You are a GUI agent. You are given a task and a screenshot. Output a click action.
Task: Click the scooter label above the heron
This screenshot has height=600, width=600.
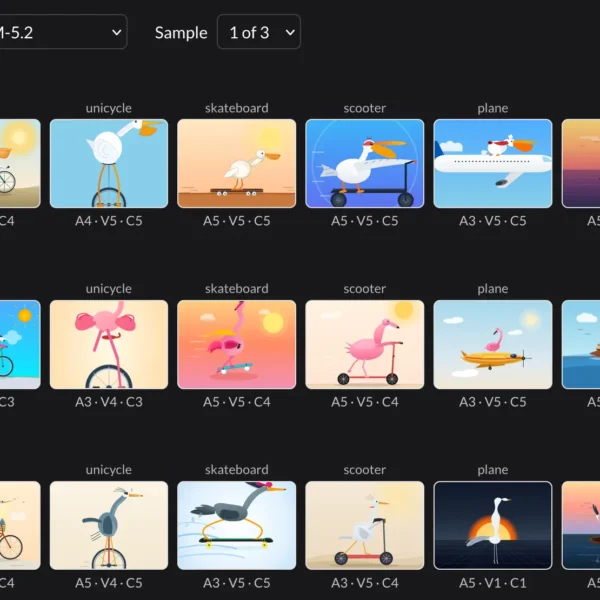365,470
